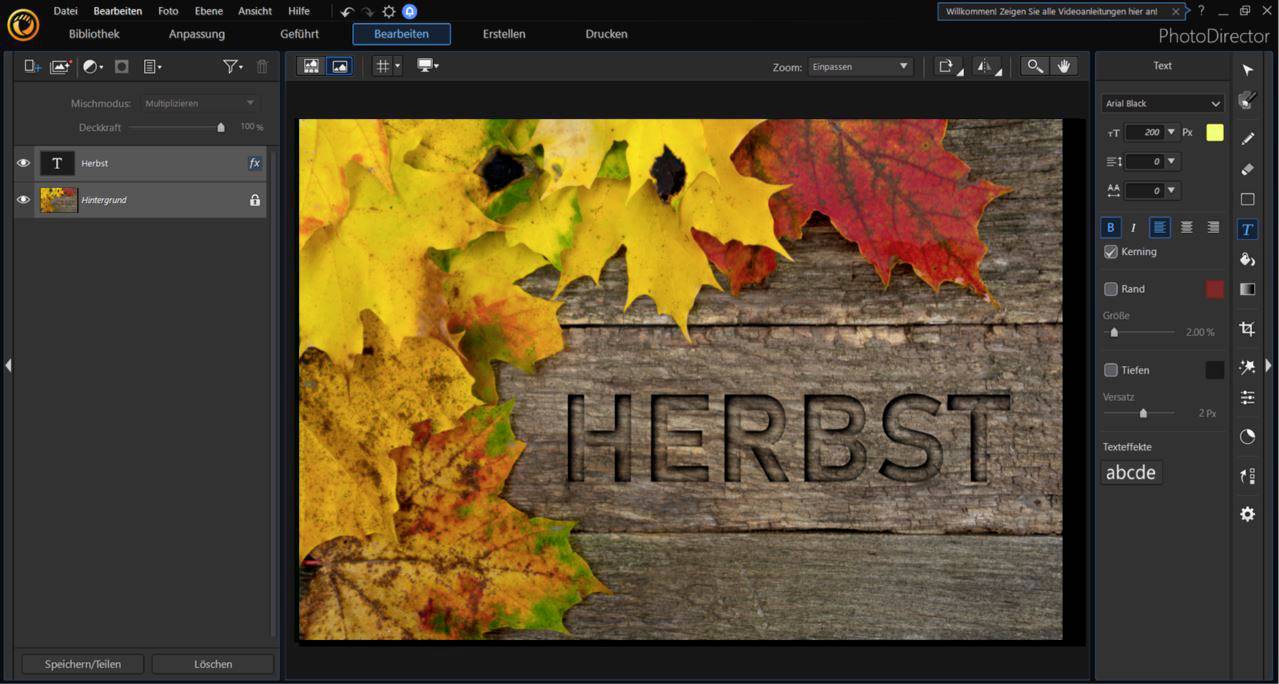Open the Ebene menu
This screenshot has width=1279, height=684.
[x=208, y=11]
